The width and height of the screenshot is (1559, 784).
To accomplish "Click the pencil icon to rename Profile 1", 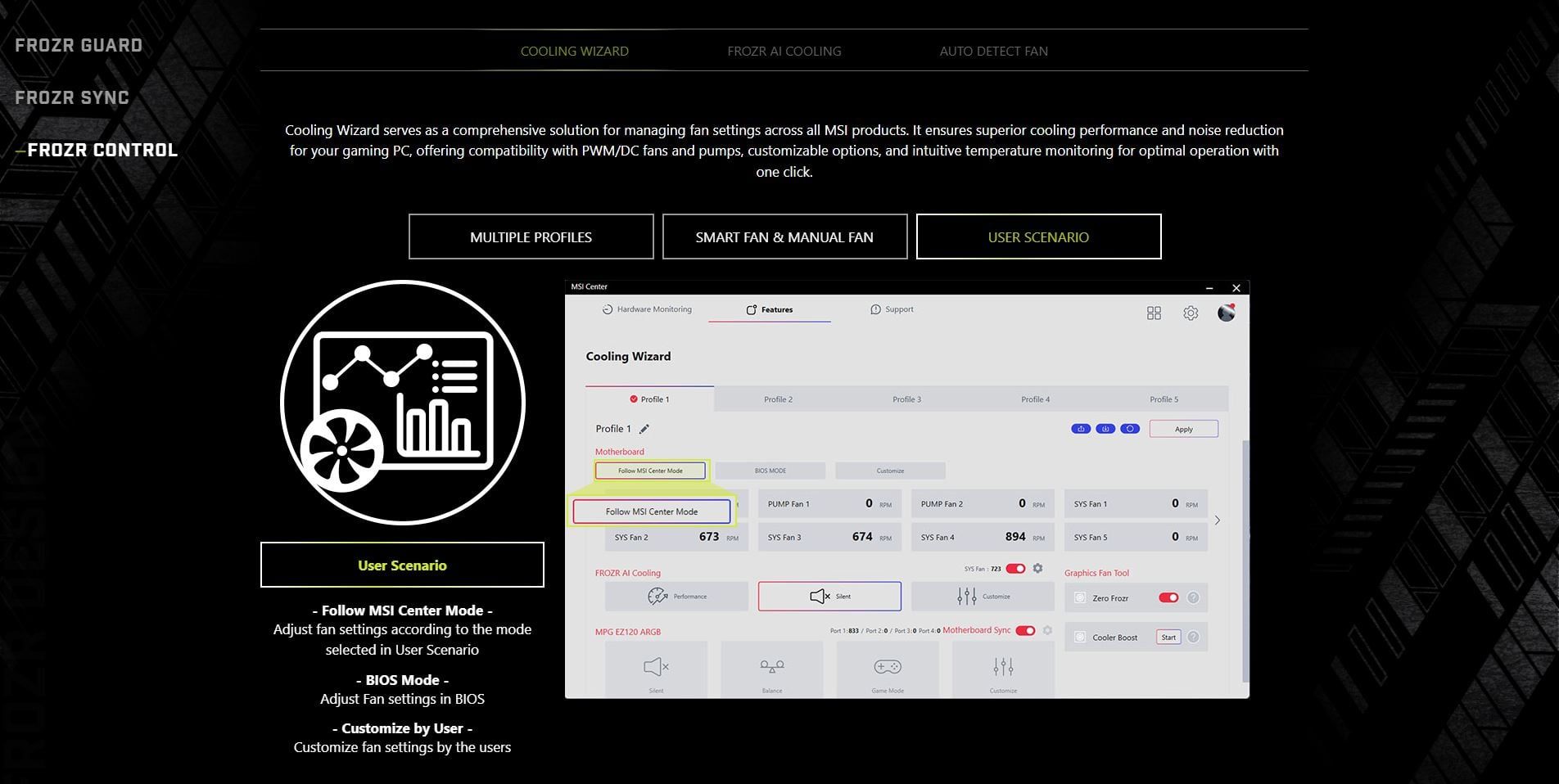I will pyautogui.click(x=644, y=429).
